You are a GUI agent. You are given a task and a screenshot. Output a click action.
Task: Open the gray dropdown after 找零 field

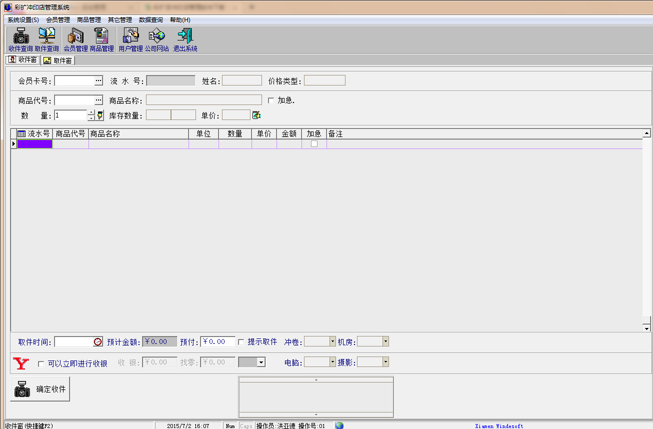pos(261,362)
